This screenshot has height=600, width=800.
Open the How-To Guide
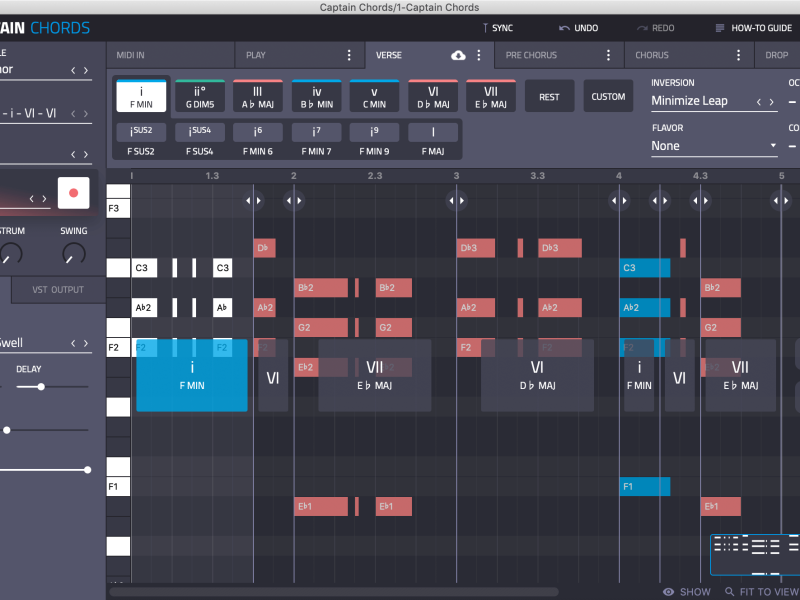click(x=754, y=28)
